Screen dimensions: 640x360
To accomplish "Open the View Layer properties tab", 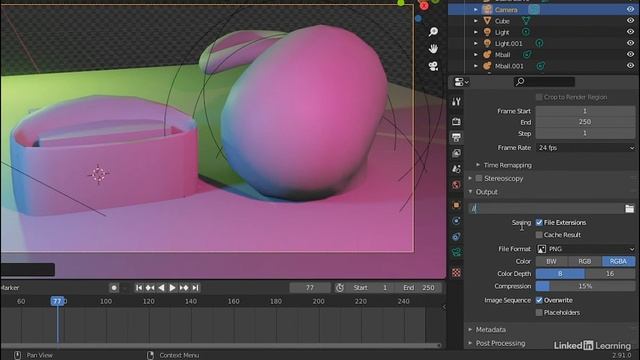I will (x=456, y=153).
